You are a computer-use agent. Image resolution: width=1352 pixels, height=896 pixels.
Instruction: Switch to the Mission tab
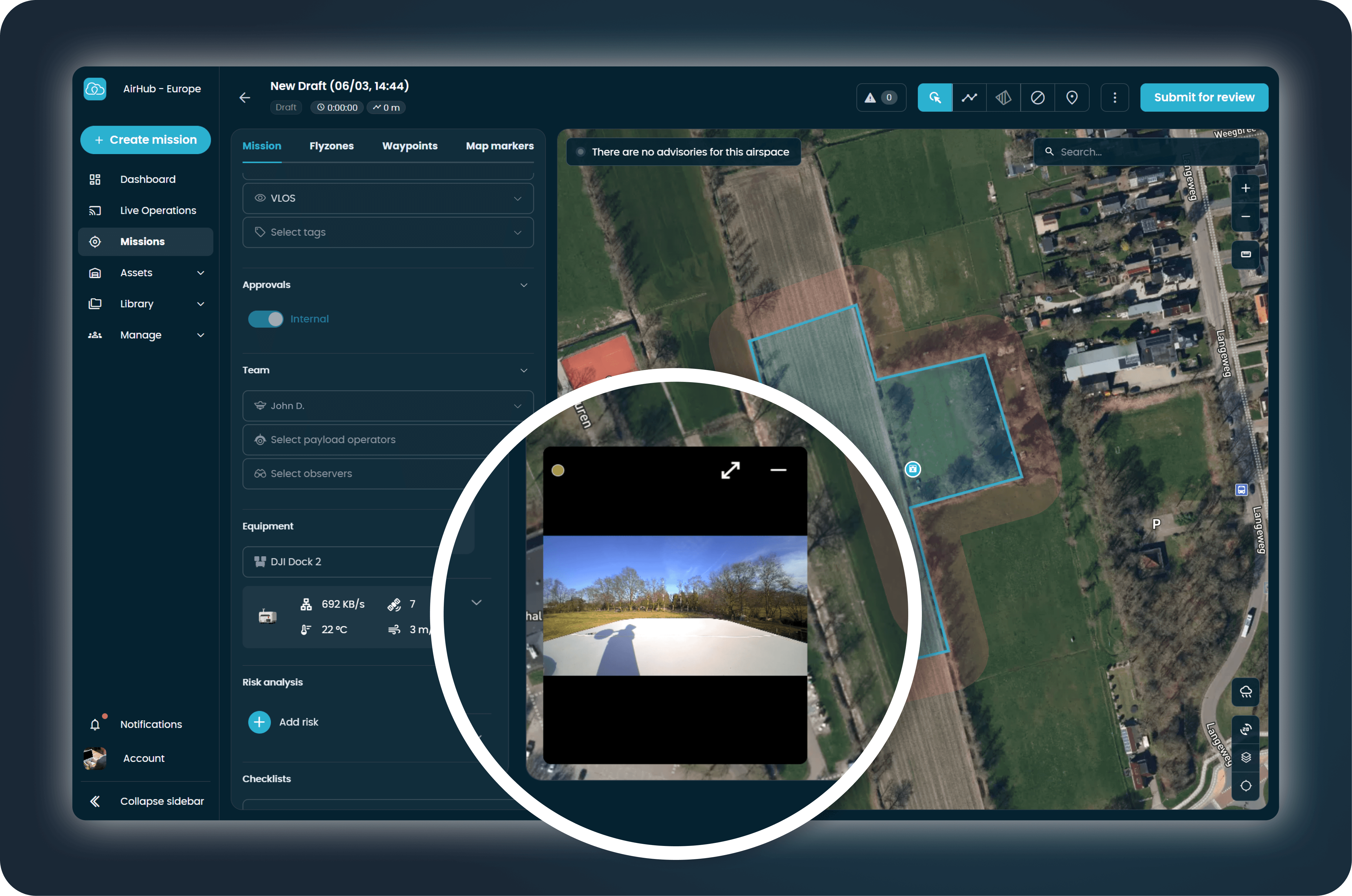pyautogui.click(x=262, y=146)
